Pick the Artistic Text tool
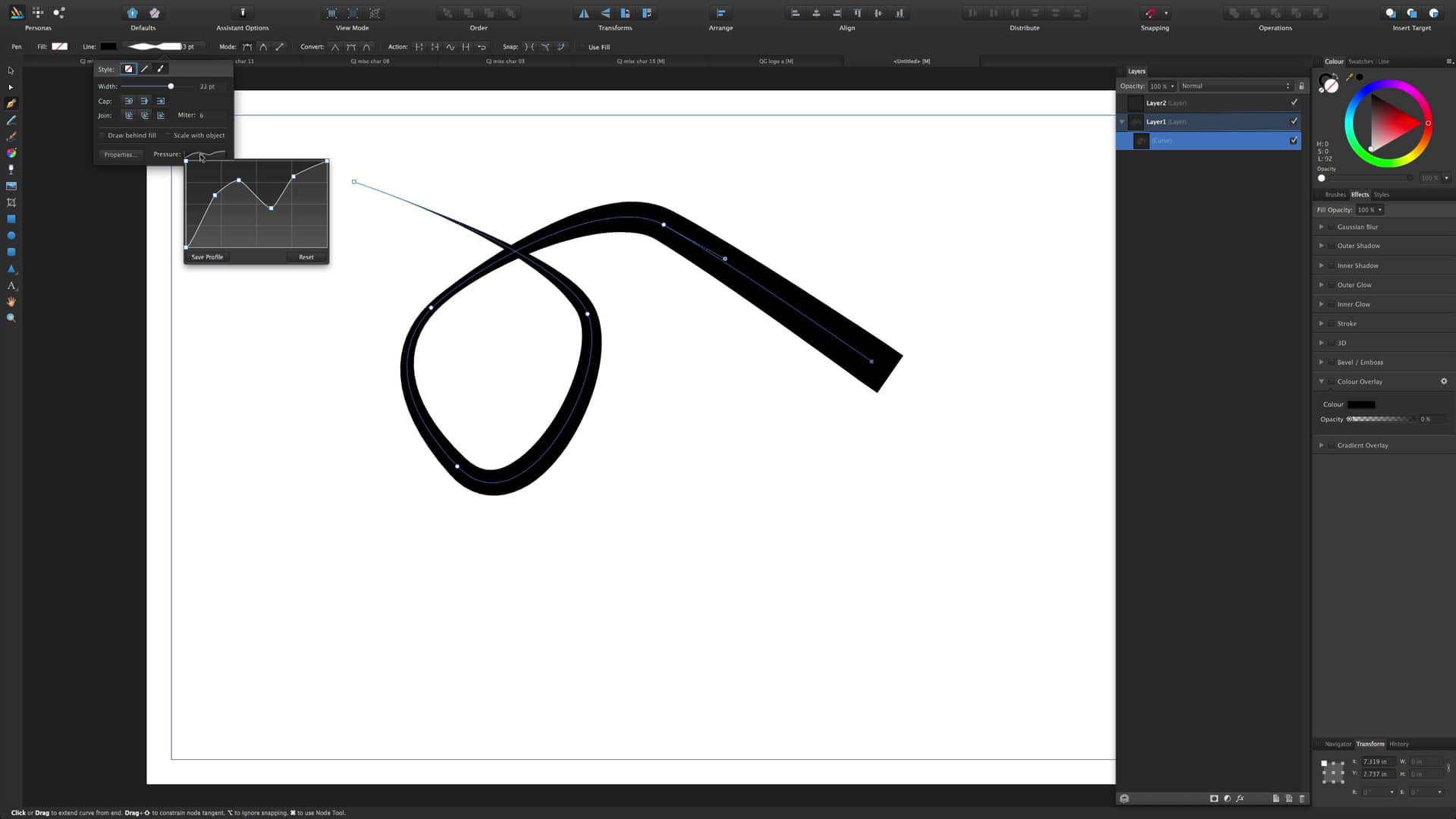1456x819 pixels. coord(11,285)
